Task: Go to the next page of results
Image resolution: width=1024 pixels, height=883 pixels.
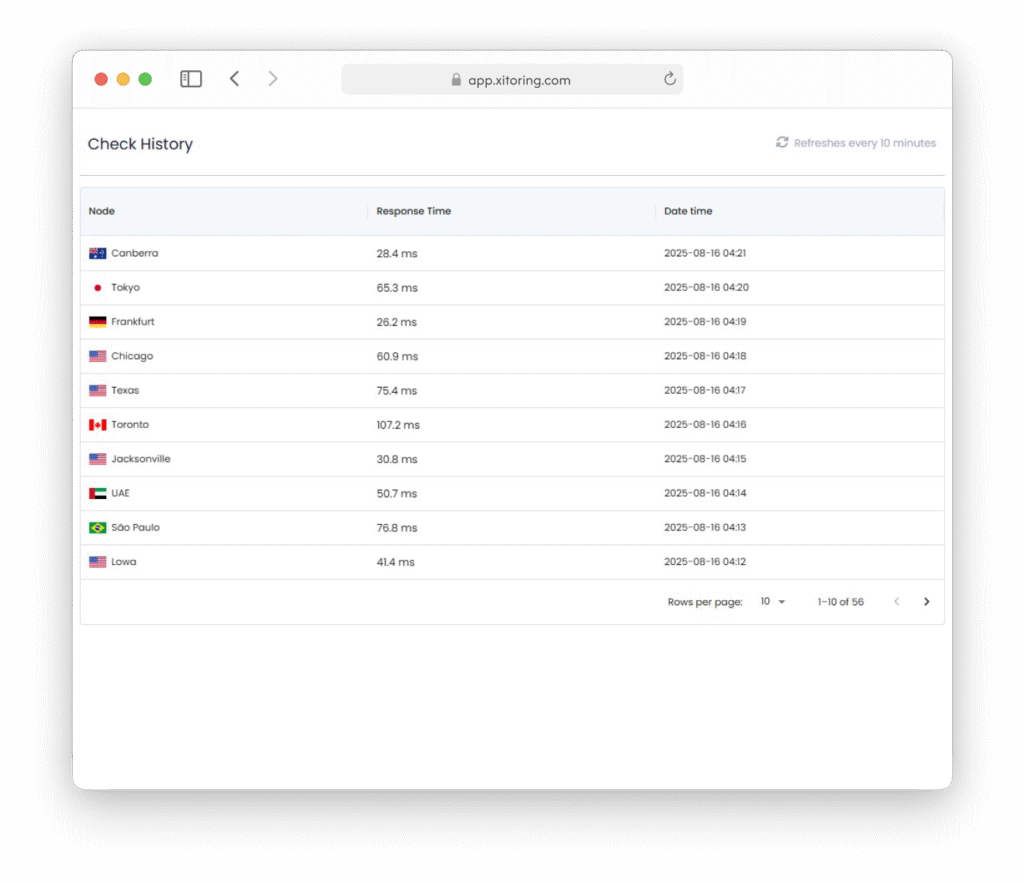Action: coord(926,602)
